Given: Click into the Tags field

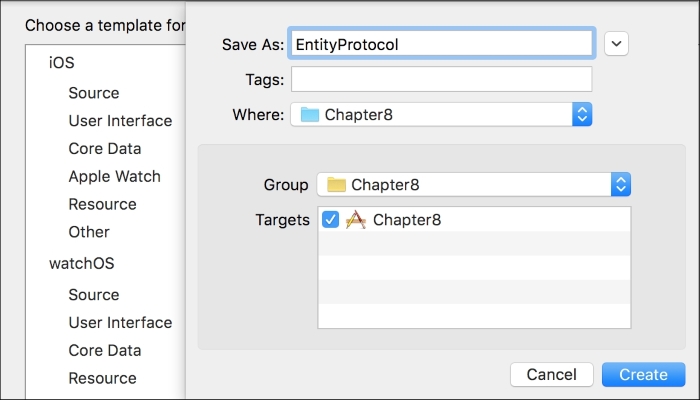Looking at the screenshot, I should tap(442, 79).
